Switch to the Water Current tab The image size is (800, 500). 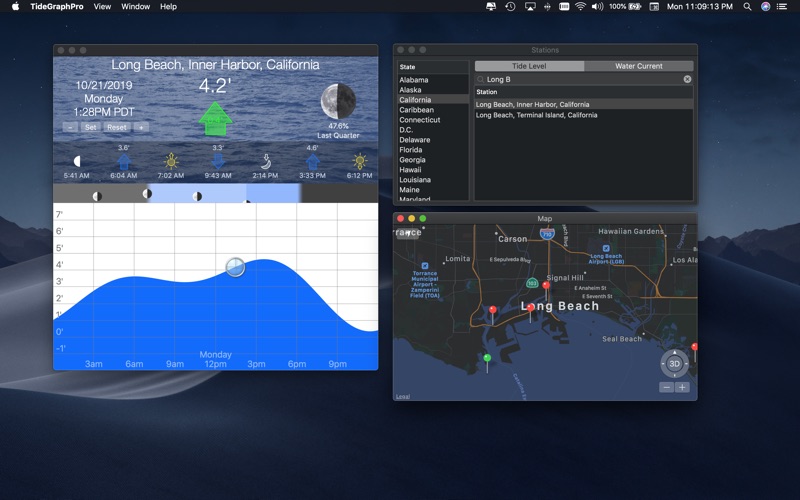[638, 66]
